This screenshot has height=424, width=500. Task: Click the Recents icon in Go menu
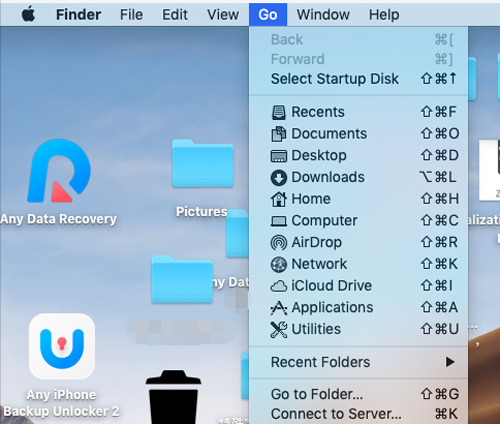pyautogui.click(x=279, y=112)
